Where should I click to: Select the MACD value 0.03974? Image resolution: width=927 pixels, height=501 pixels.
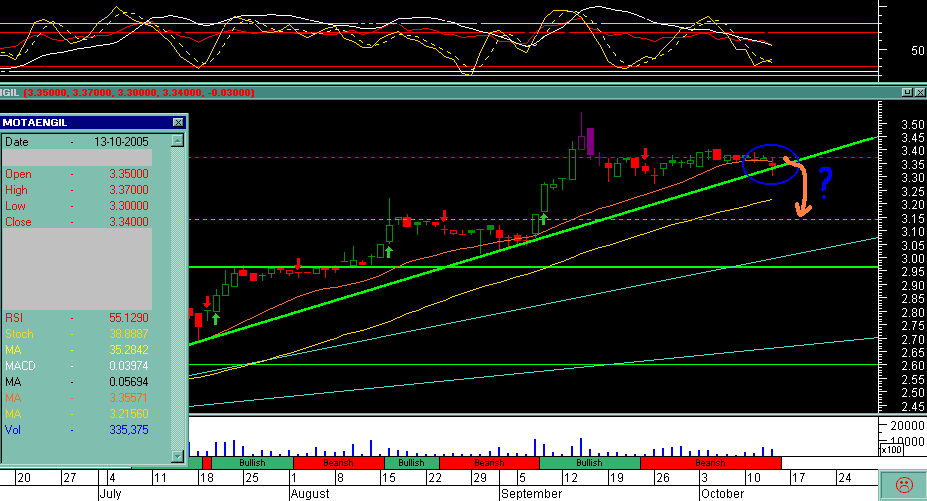coord(128,366)
